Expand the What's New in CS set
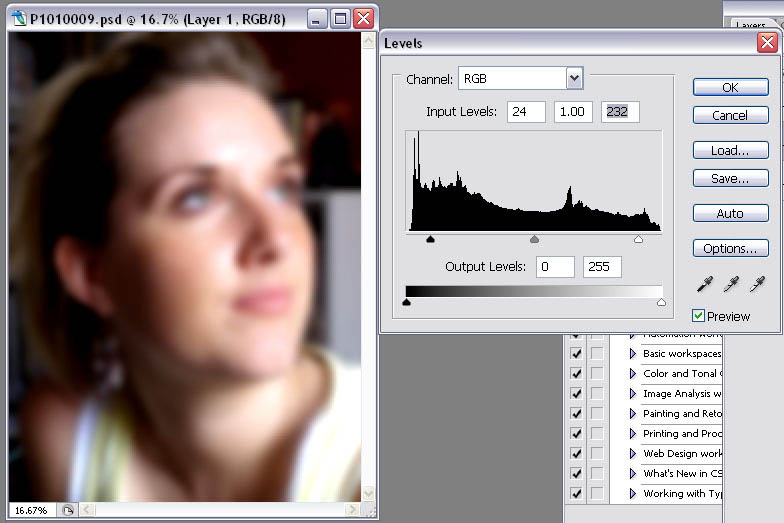The width and height of the screenshot is (784, 523). click(x=632, y=474)
